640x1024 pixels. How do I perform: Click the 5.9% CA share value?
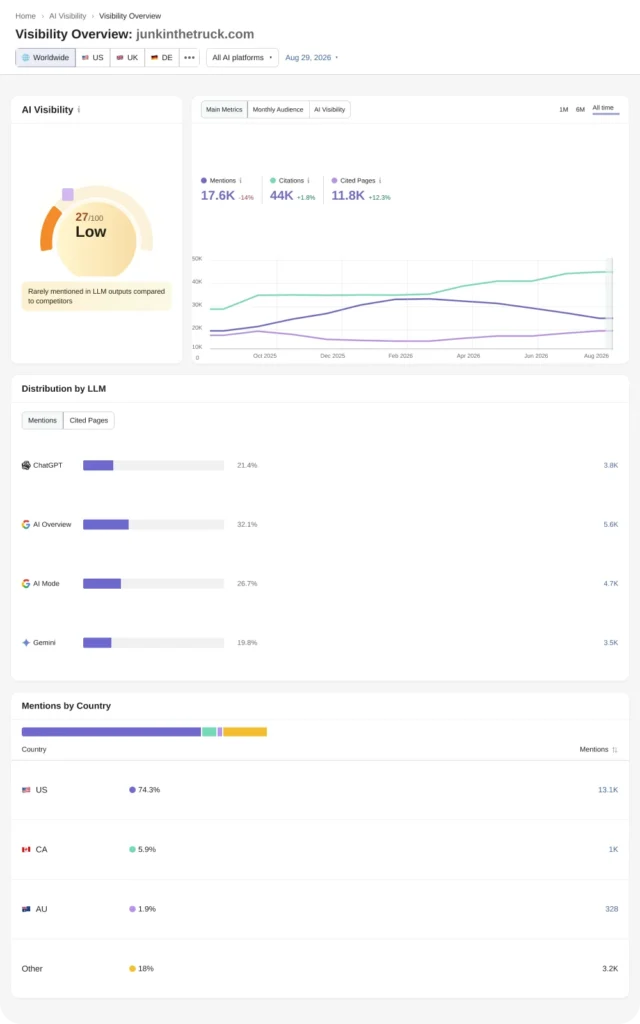tap(147, 849)
